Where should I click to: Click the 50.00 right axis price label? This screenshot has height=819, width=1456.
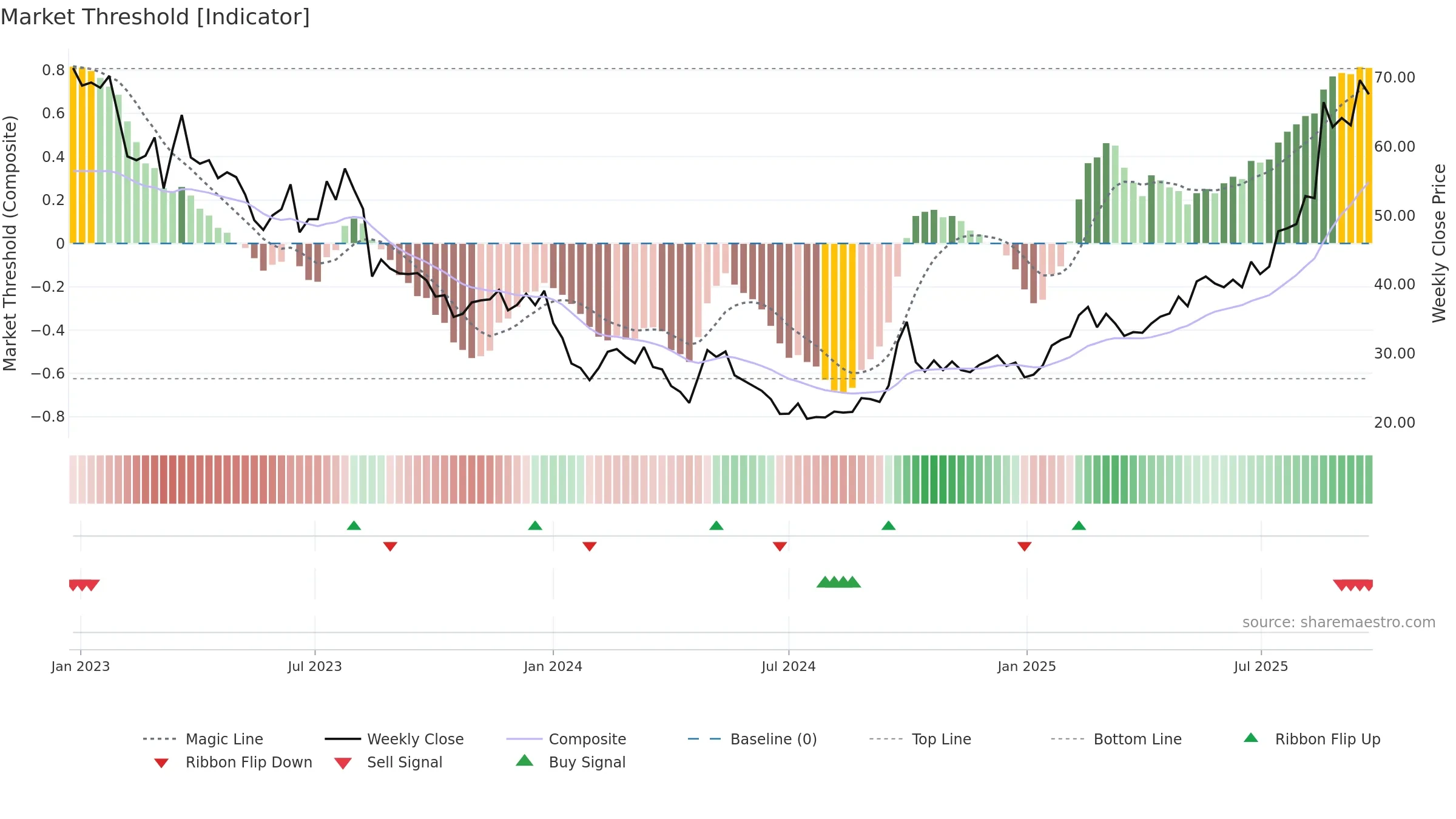coord(1395,216)
